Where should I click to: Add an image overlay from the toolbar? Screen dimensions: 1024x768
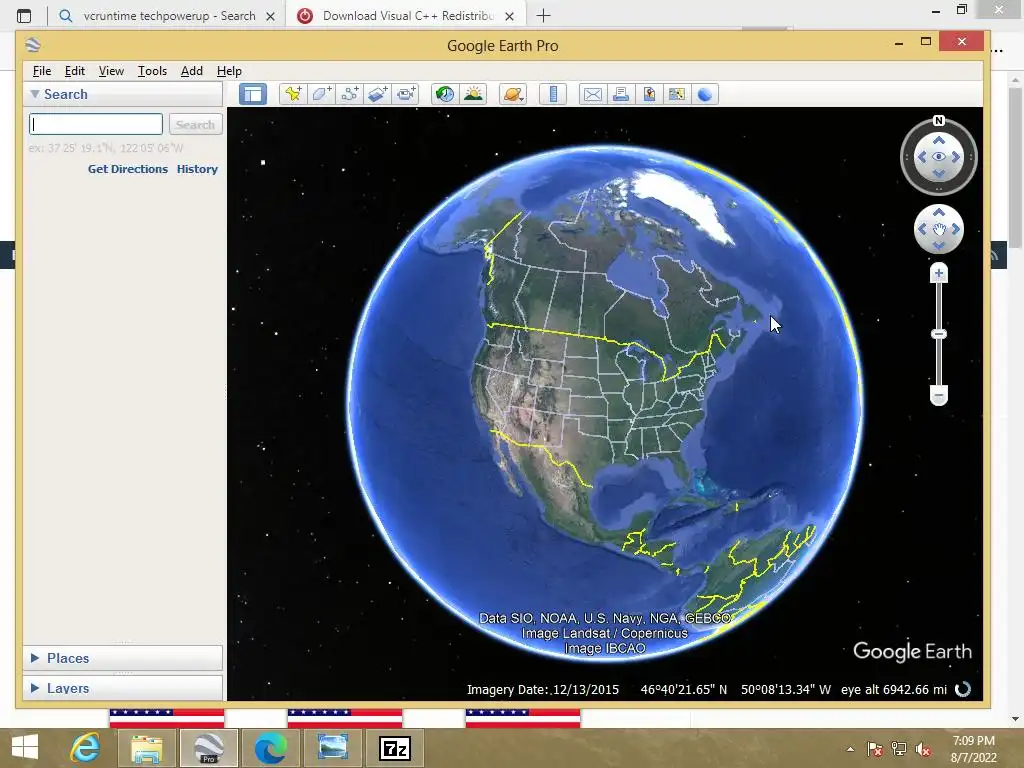tap(377, 95)
